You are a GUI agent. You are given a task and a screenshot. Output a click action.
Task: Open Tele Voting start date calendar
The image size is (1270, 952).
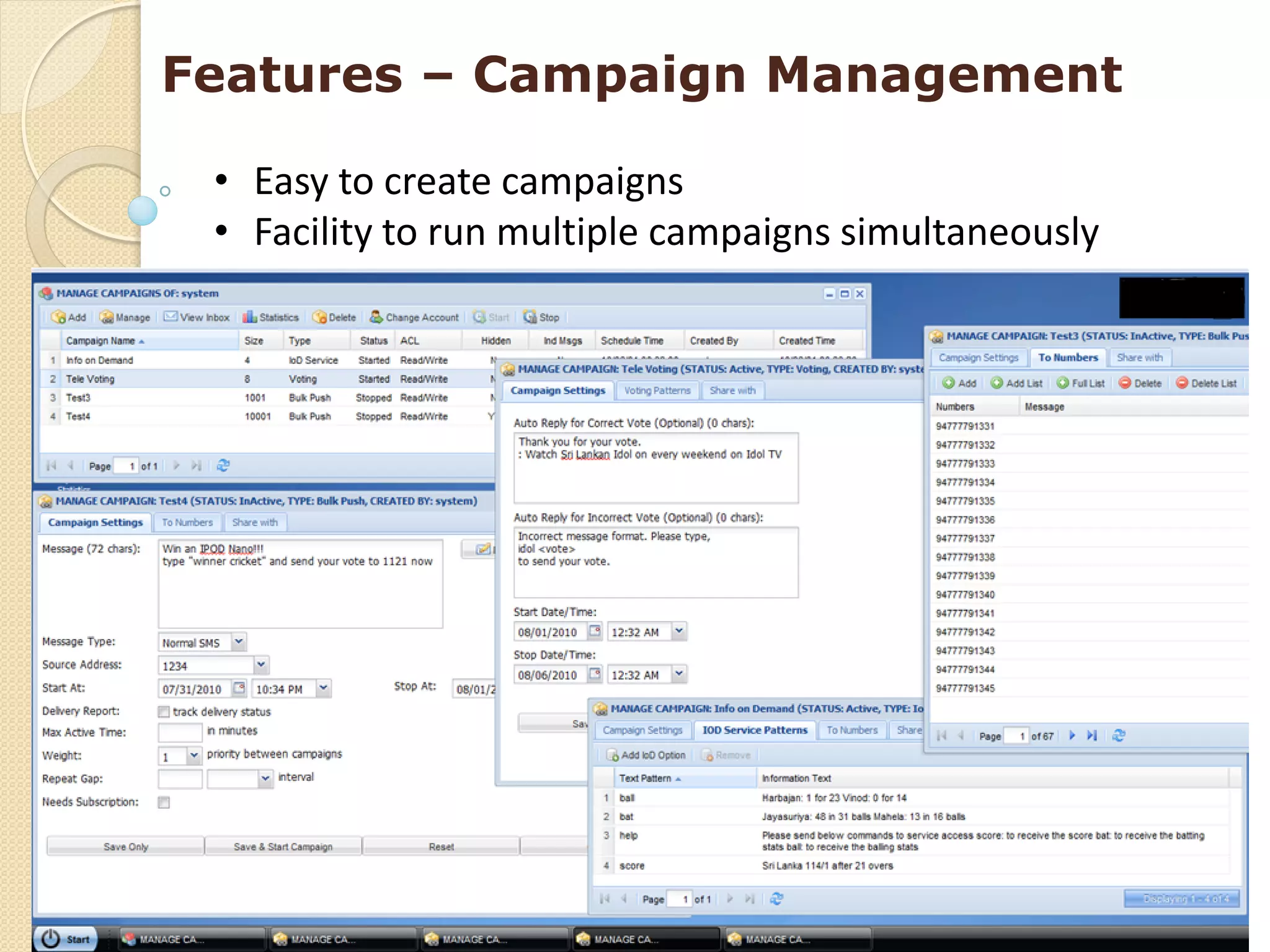coord(595,631)
